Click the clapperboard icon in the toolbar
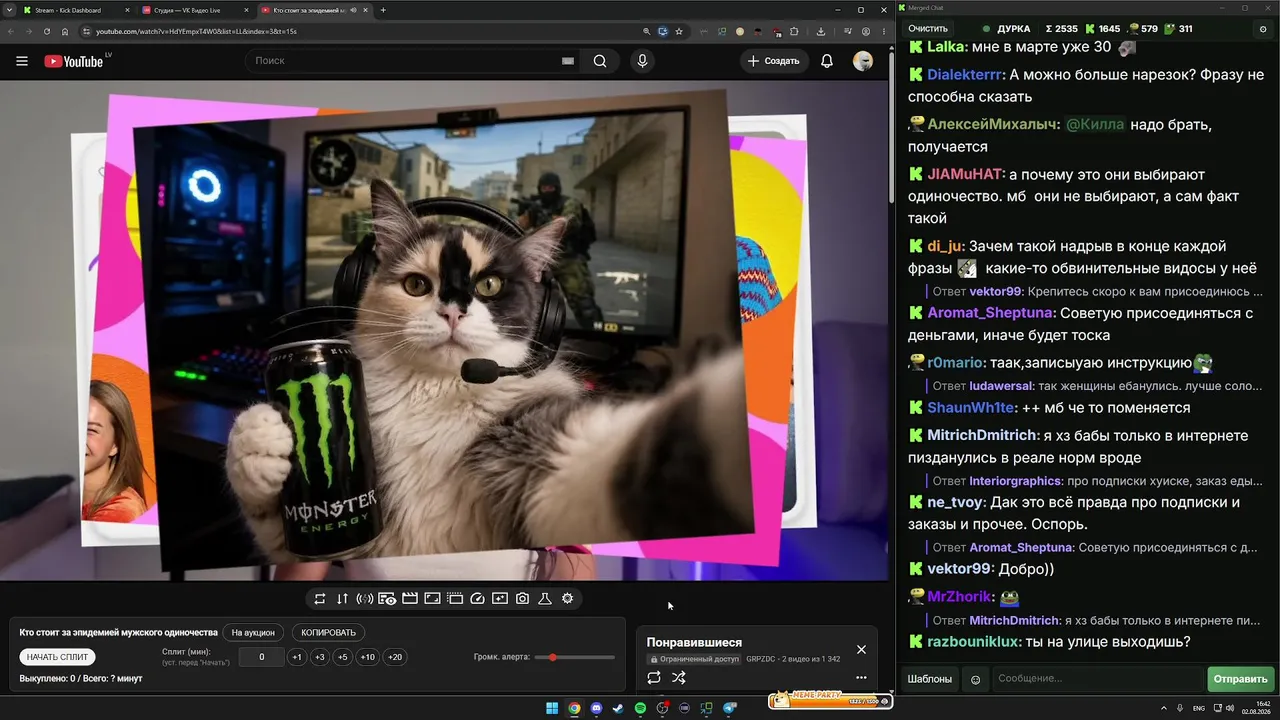Screen dimensions: 1280x720 [409, 598]
